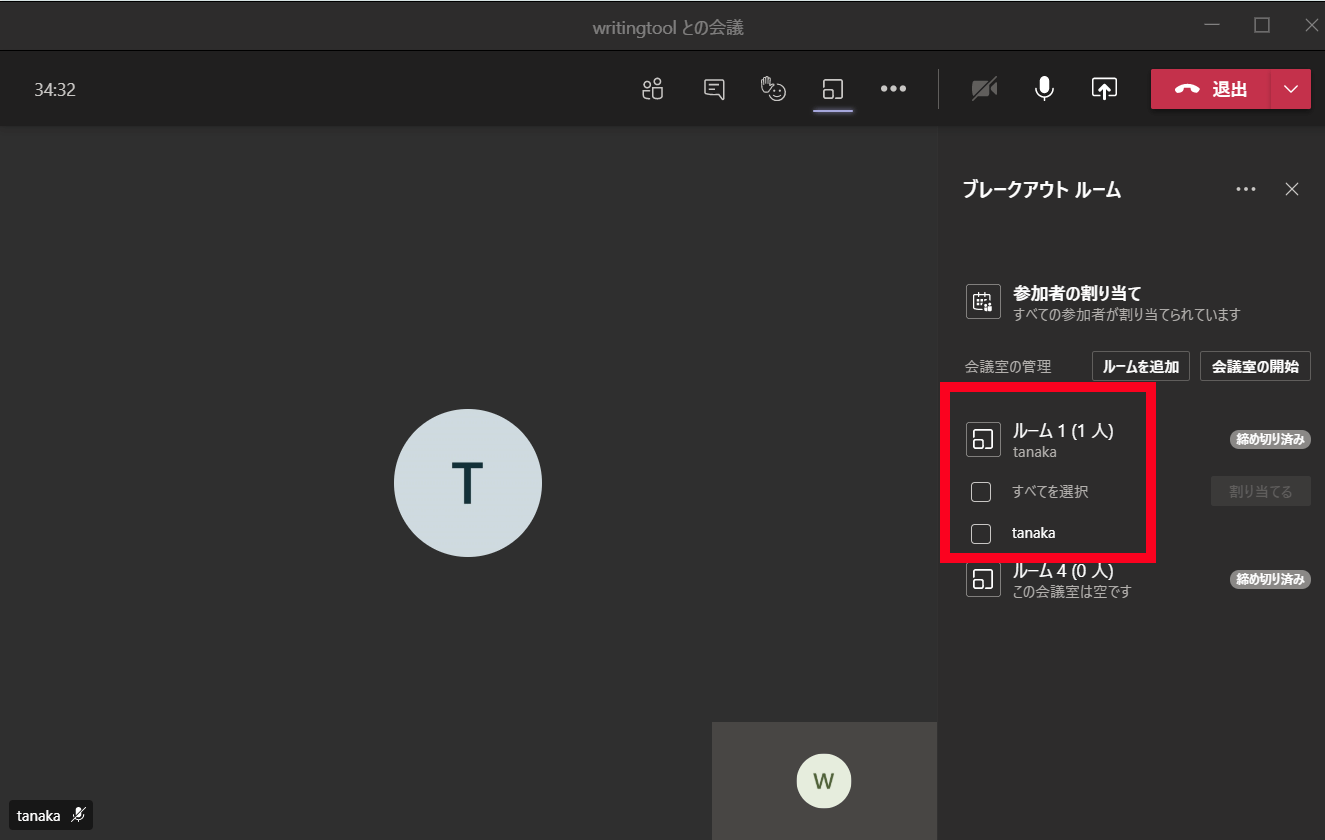Click the raise hand reactions icon
1325x840 pixels.
(773, 89)
